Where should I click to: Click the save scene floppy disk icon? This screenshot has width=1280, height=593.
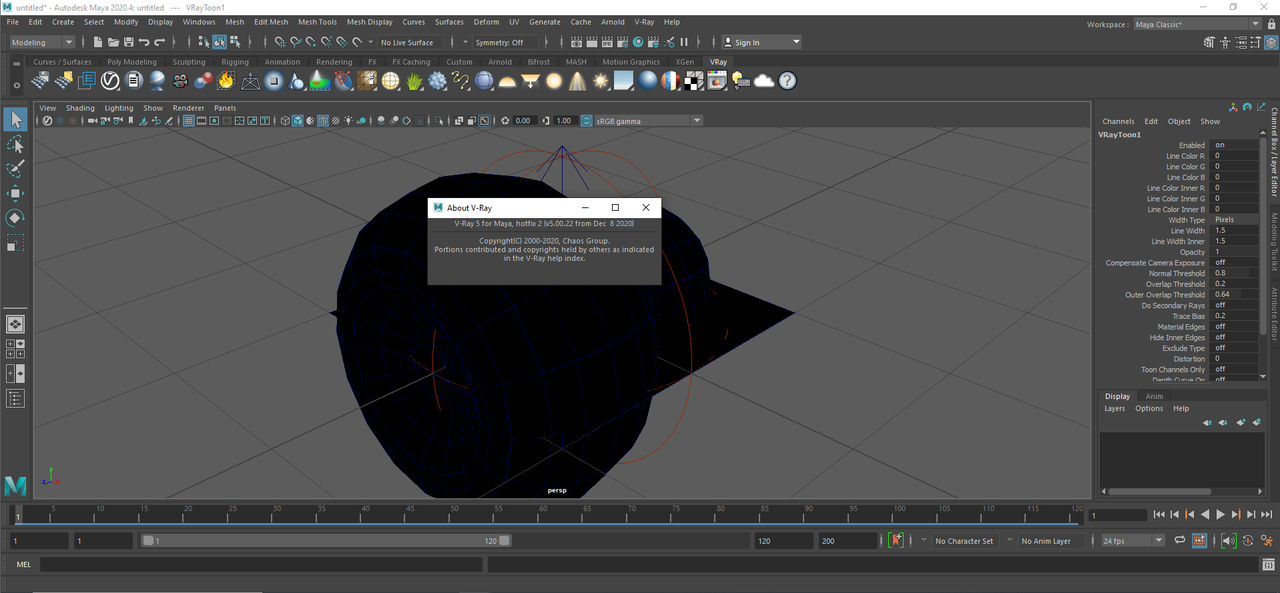pos(128,42)
